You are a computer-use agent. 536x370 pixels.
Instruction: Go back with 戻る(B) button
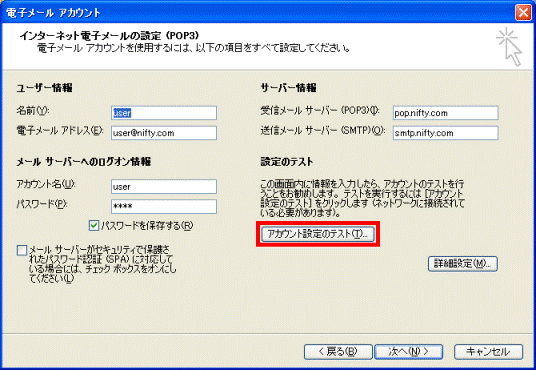(338, 352)
